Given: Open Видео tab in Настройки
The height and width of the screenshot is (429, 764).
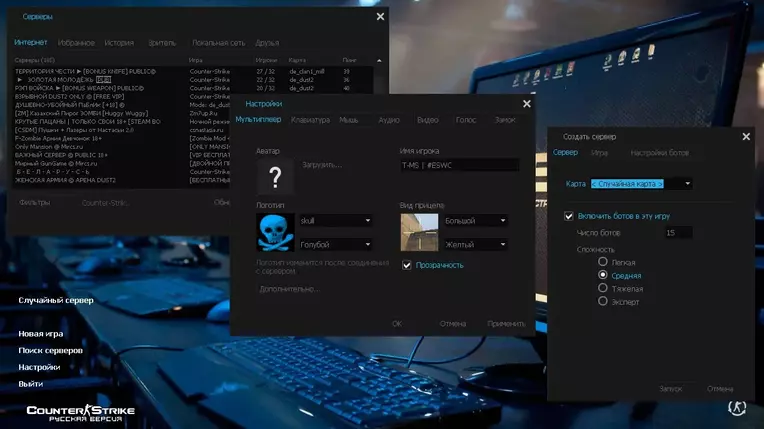Looking at the screenshot, I should tap(428, 120).
